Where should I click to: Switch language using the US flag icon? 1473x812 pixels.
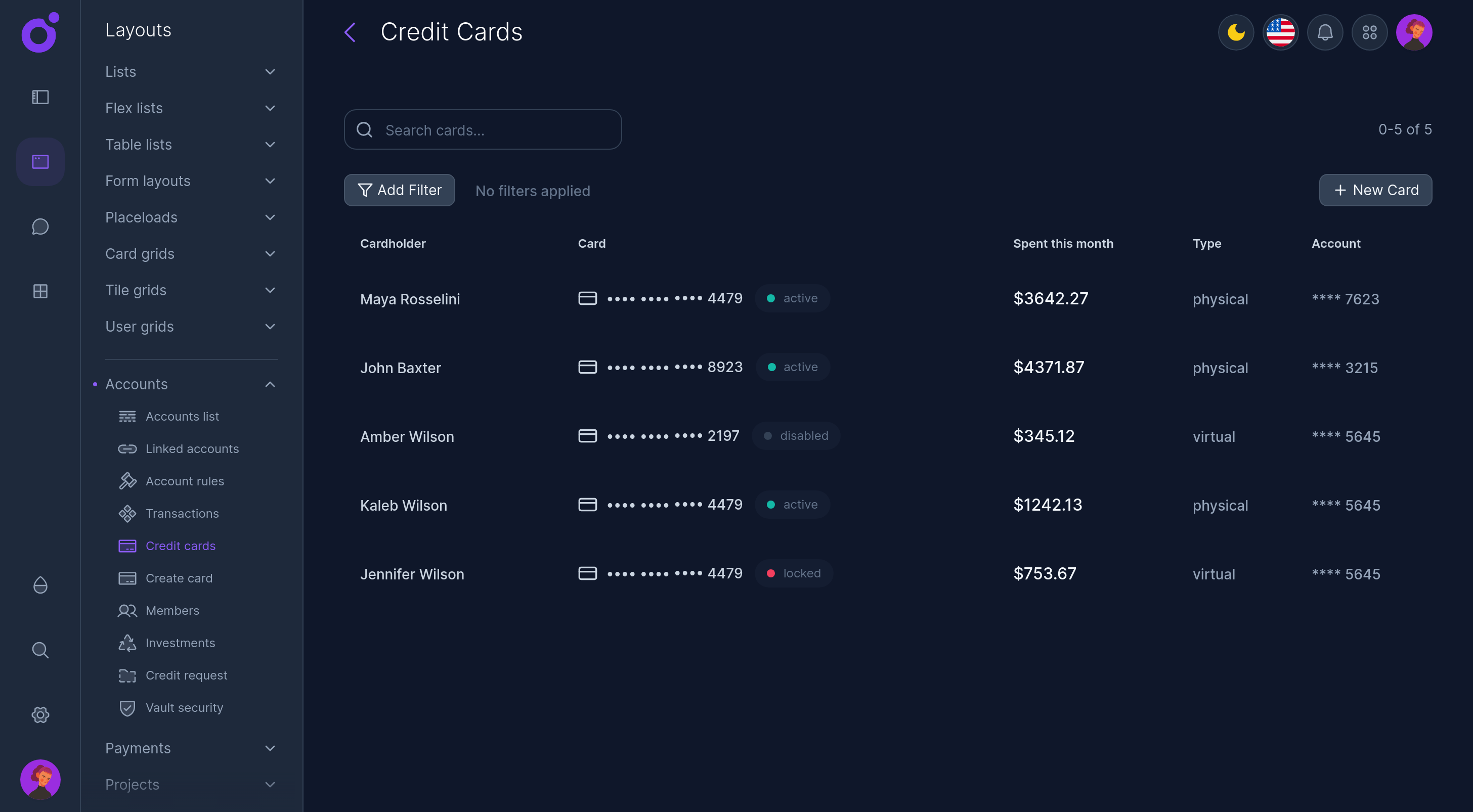pos(1280,32)
